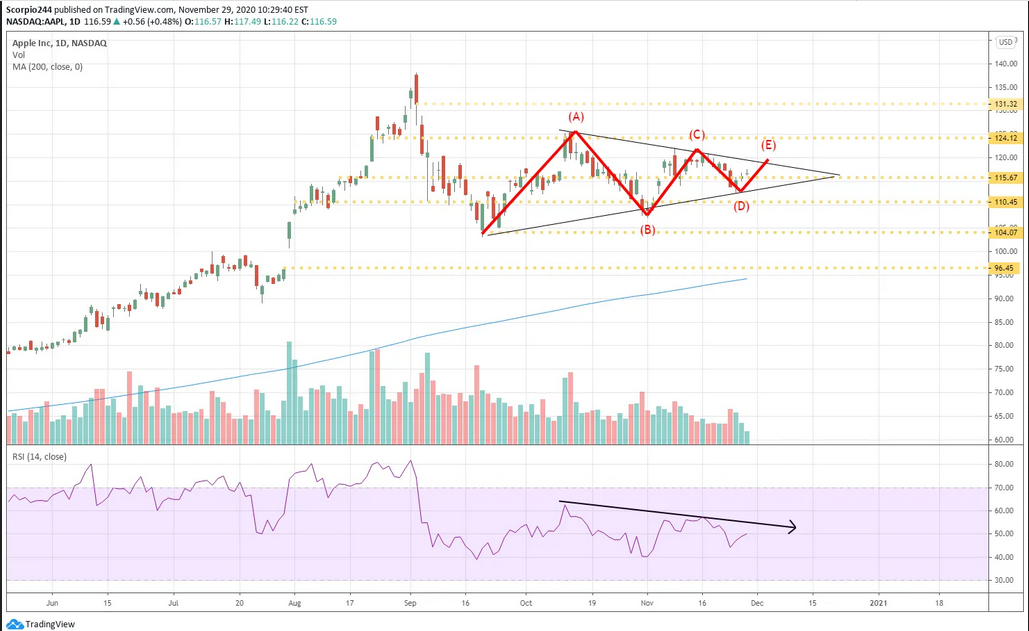Click the 115.67 price level label
1029x631 pixels.
1005,178
